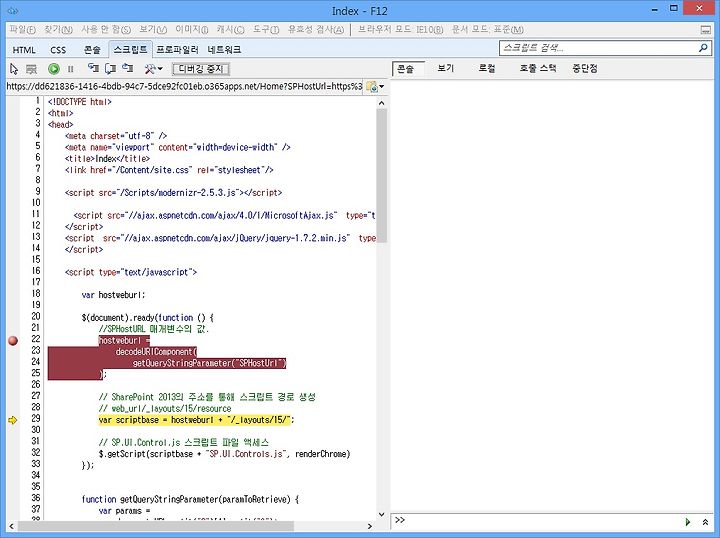The width and height of the screenshot is (720, 538).
Task: Open the 찾기(N) menu
Action: click(58, 30)
